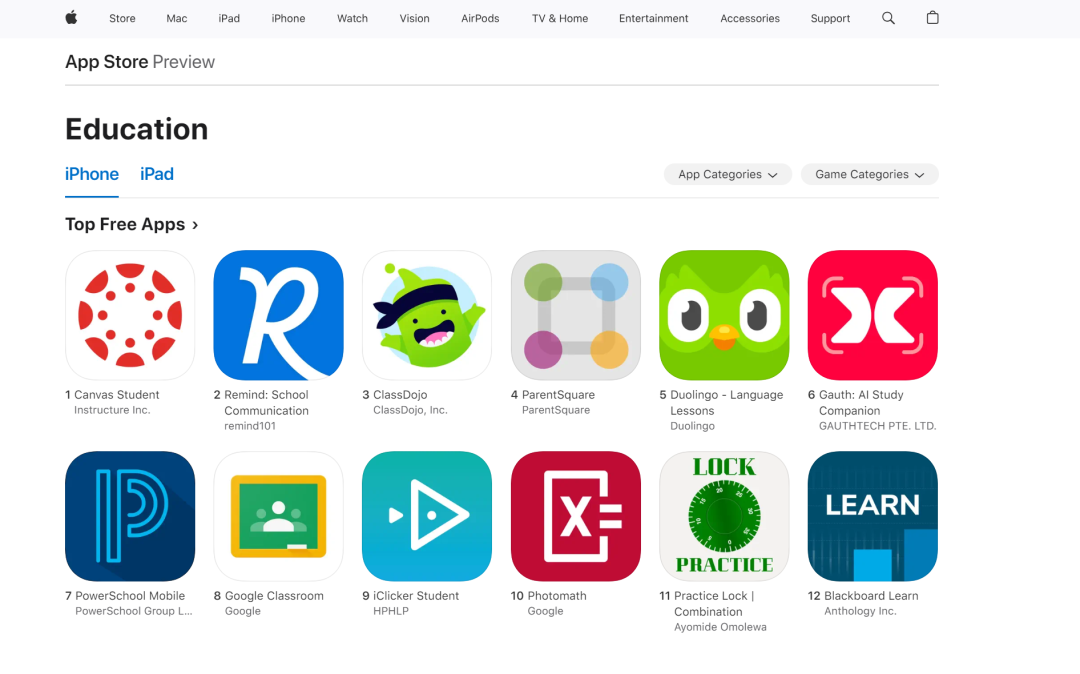Open the Photomath app icon
This screenshot has height=674, width=1080.
coord(576,516)
